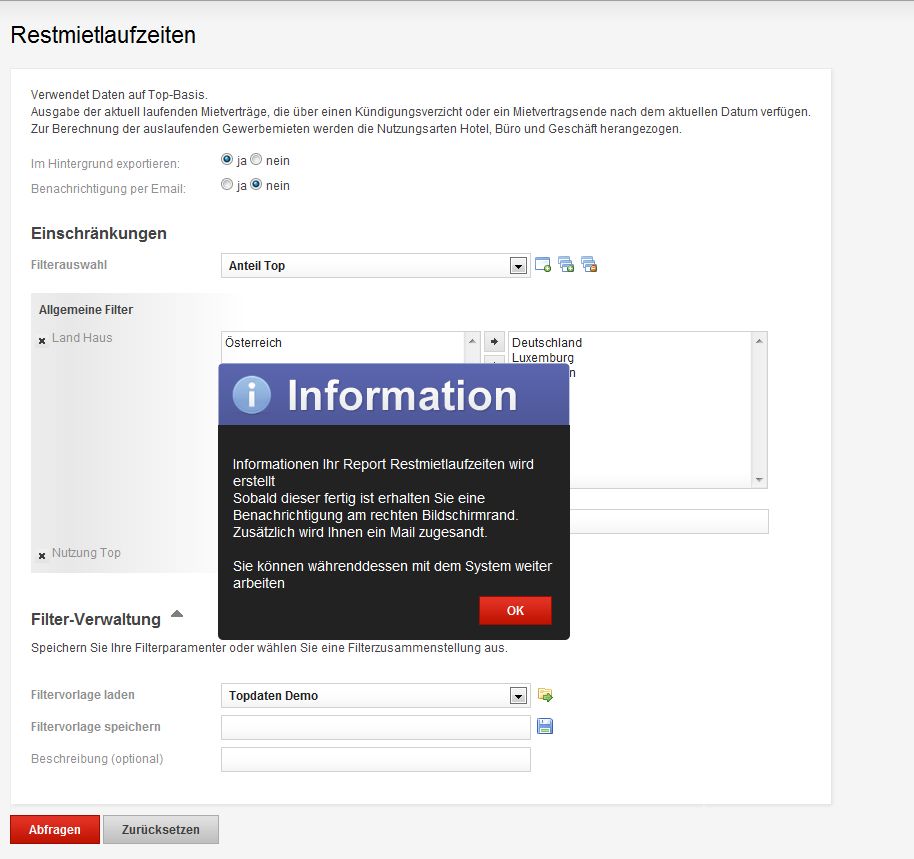The image size is (914, 859).
Task: Click the Beschreibung (optional) input field
Action: [376, 759]
